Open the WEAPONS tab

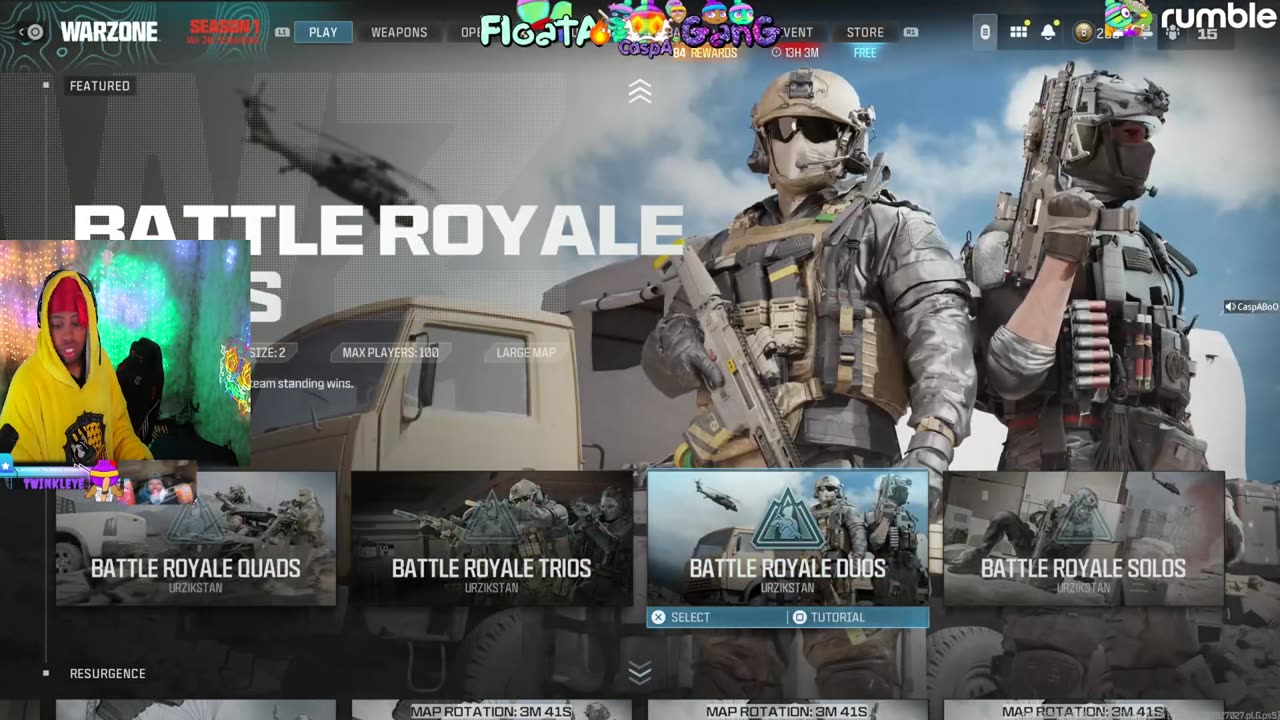(x=399, y=32)
